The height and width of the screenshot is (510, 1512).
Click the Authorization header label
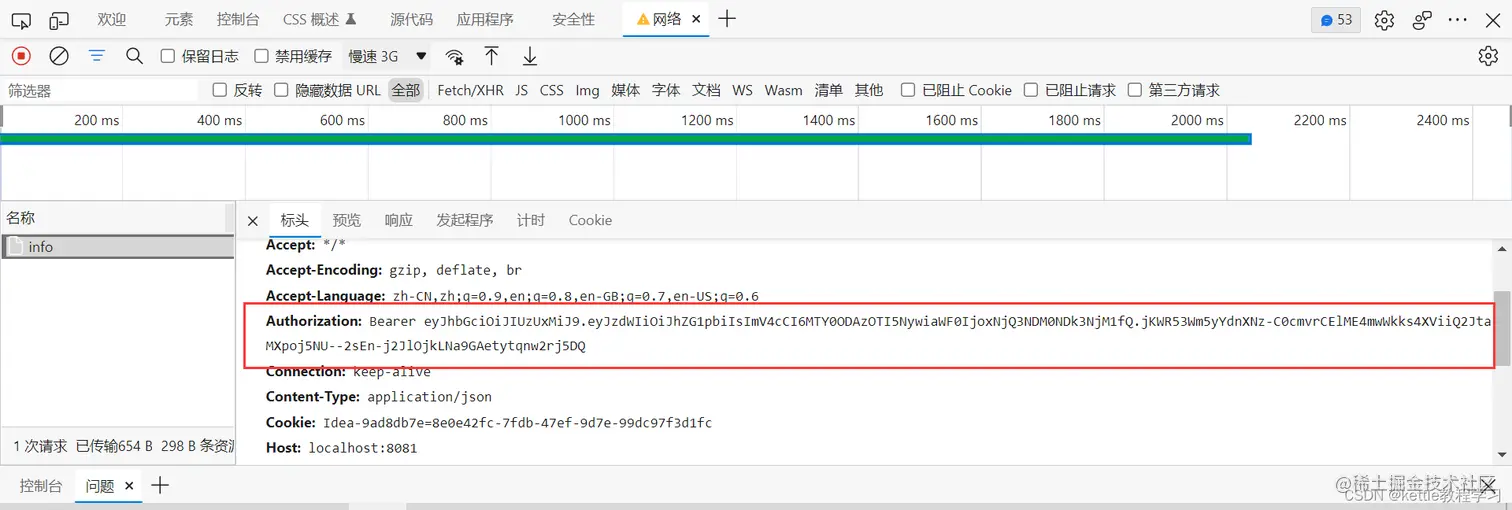click(313, 321)
